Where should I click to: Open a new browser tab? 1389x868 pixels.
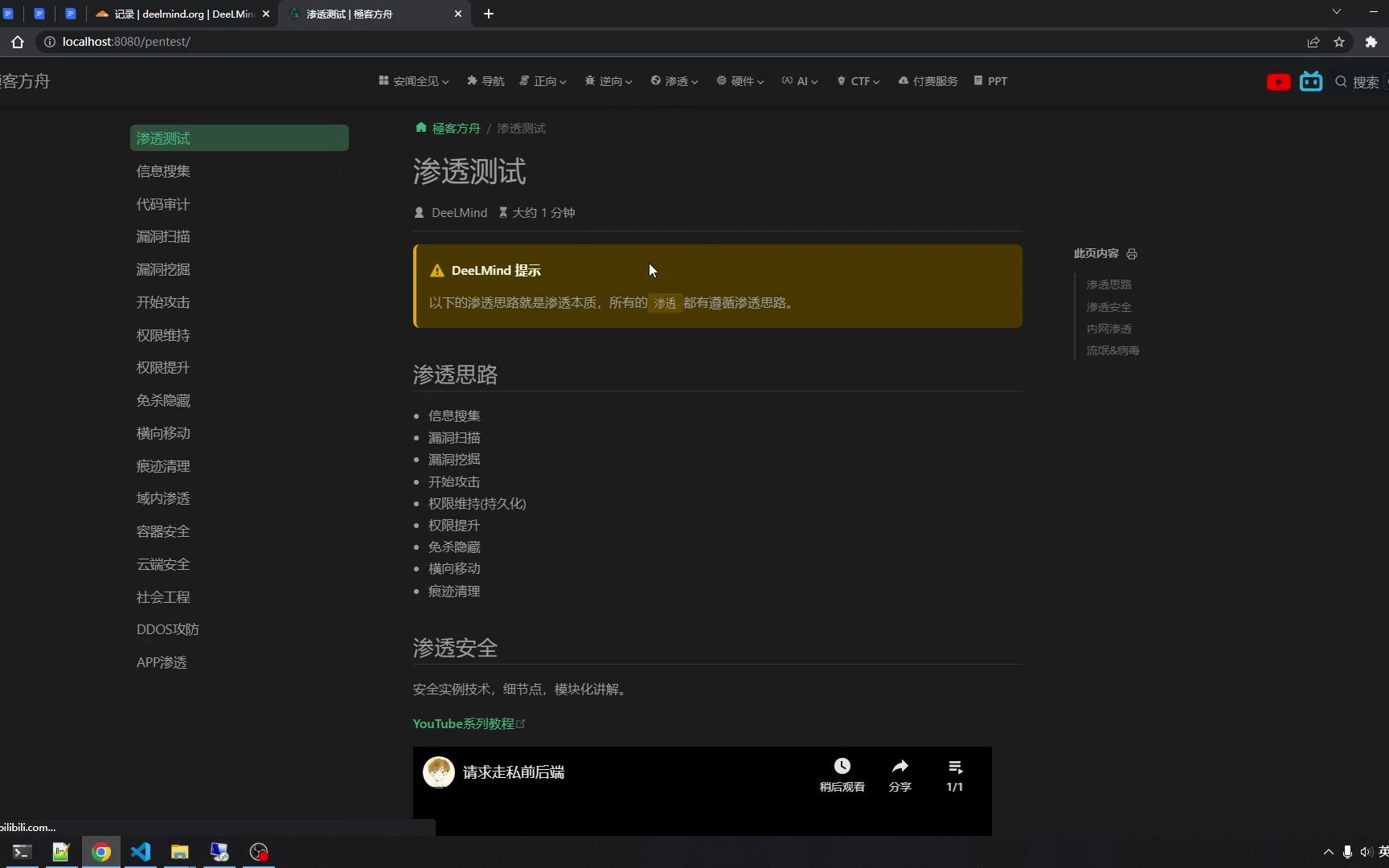coord(489,14)
